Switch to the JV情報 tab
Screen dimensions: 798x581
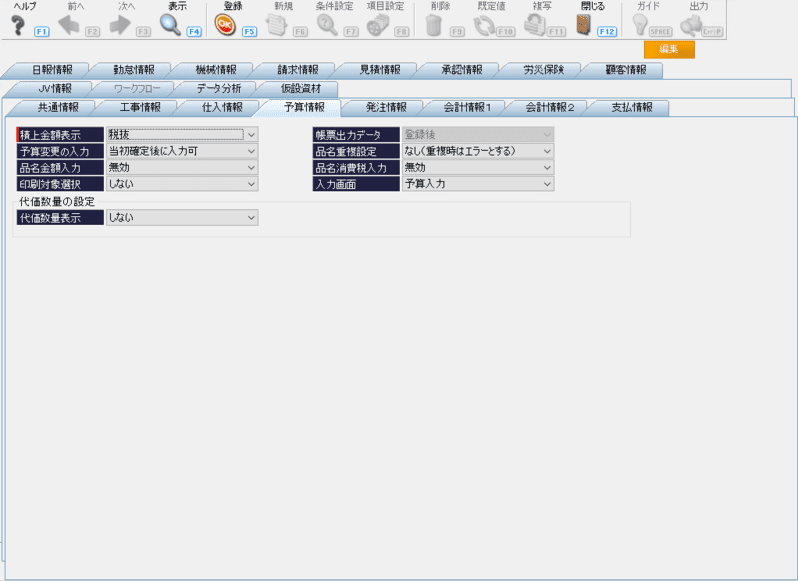[55, 89]
